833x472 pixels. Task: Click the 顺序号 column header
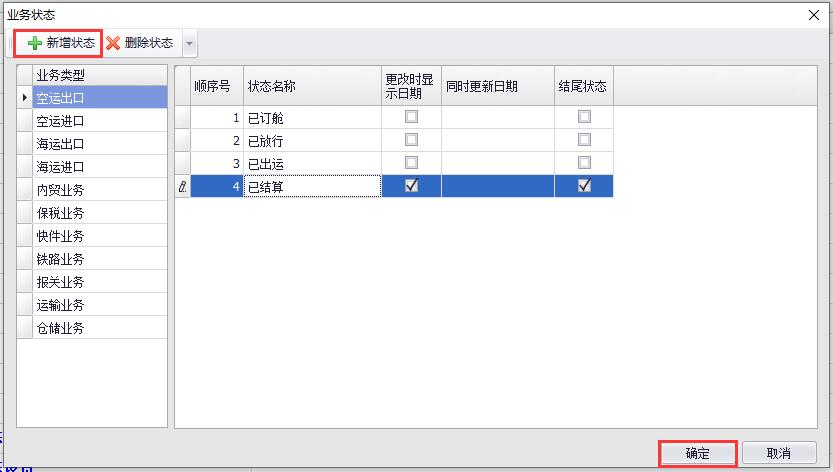(x=212, y=86)
